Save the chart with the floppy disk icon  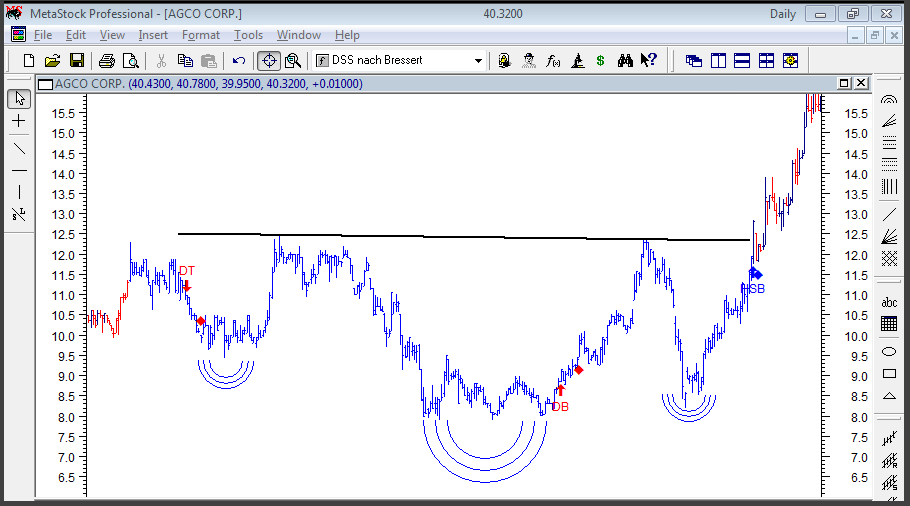click(x=77, y=60)
